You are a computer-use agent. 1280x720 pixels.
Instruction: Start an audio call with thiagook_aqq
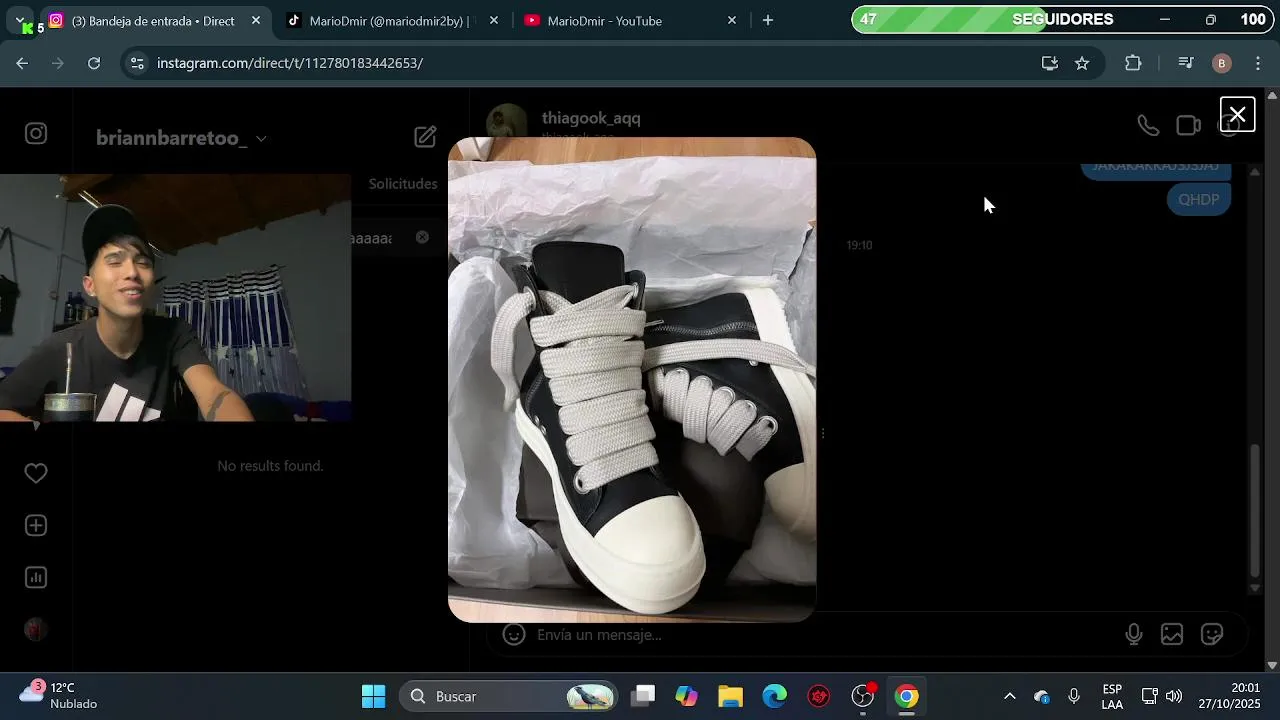point(1148,125)
